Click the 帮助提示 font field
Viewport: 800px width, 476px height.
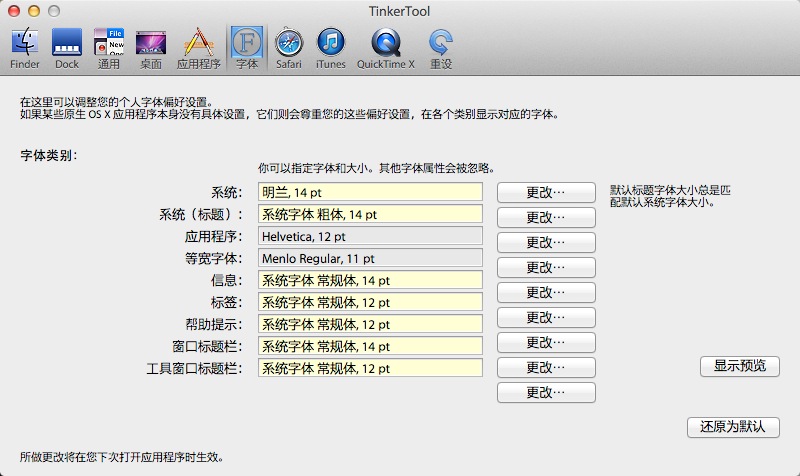370,324
